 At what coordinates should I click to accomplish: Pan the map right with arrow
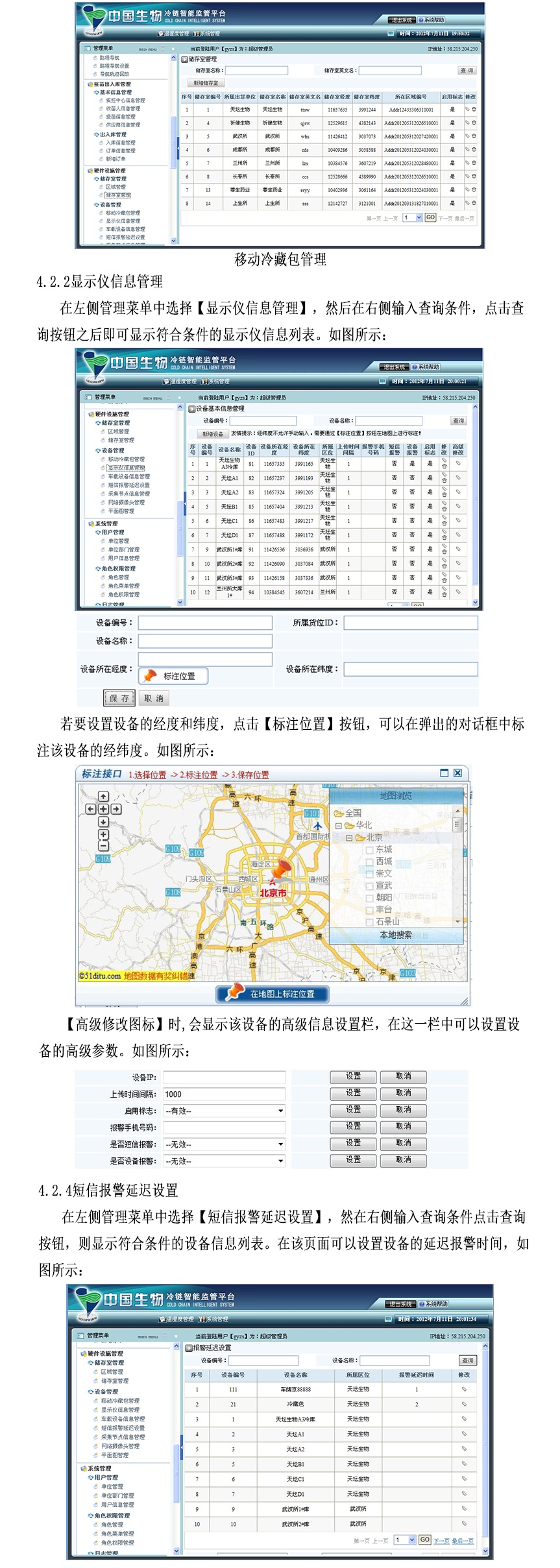coord(116,809)
